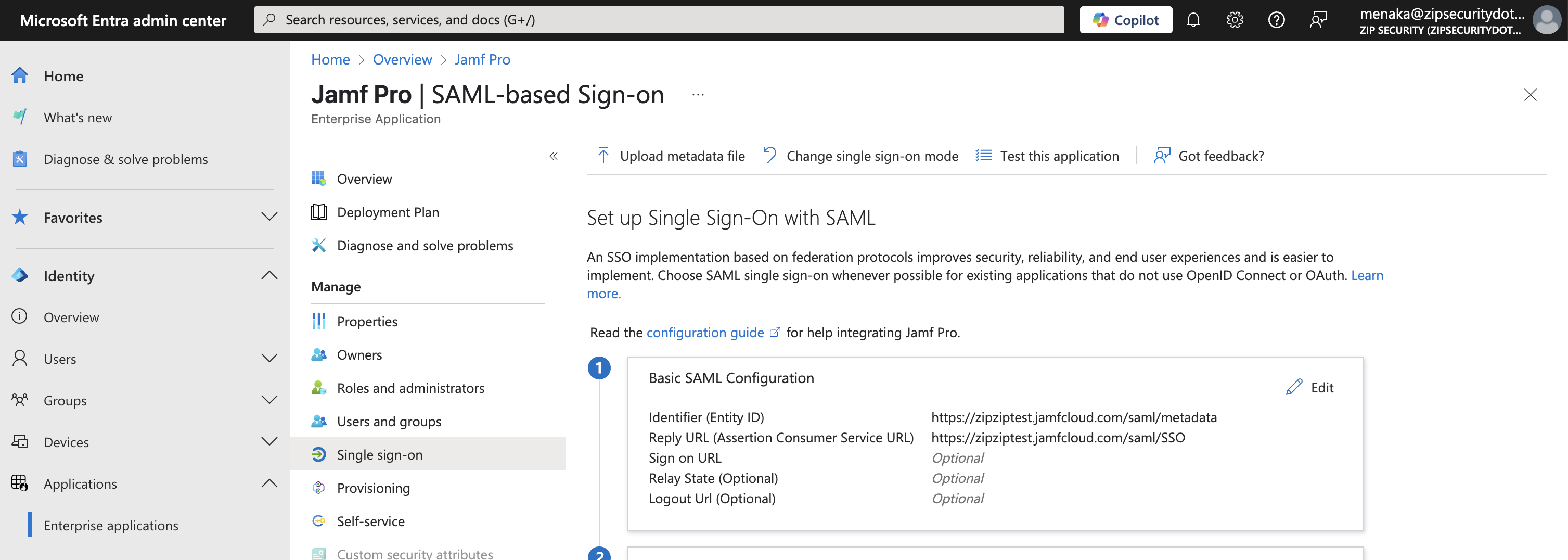Click the Properties bars icon
The height and width of the screenshot is (560, 1568).
coord(319,321)
